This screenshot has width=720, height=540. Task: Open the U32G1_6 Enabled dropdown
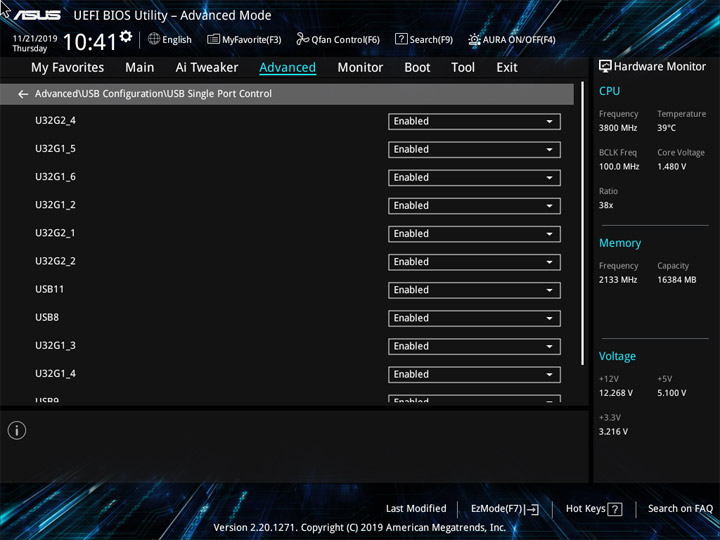[x=474, y=178]
